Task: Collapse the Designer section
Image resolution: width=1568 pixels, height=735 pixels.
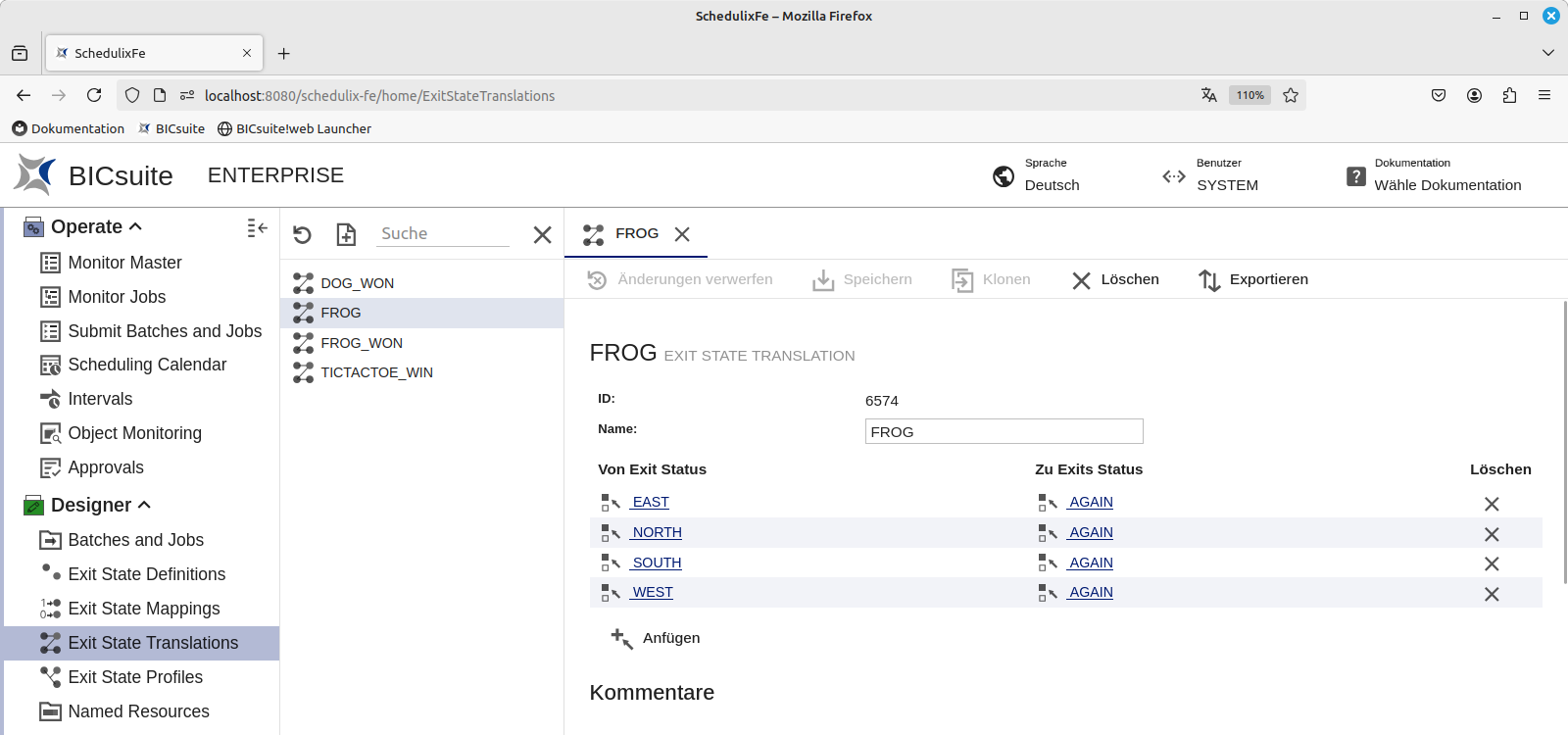Action: 145,505
